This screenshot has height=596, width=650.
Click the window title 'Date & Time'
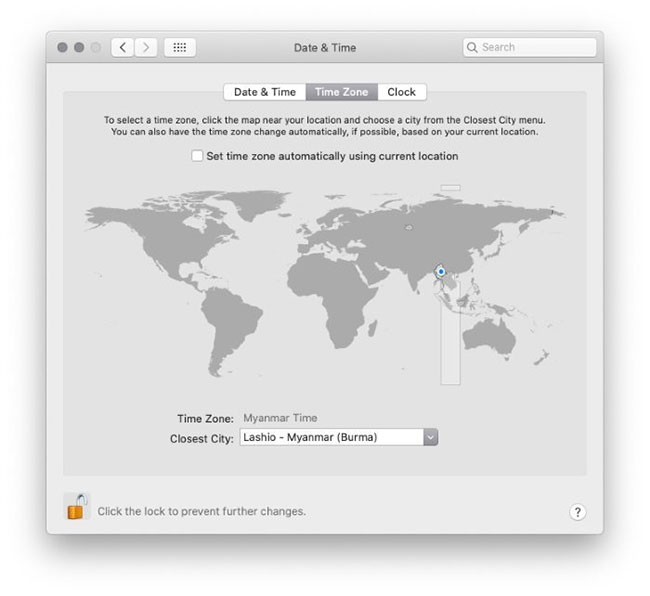(x=325, y=48)
